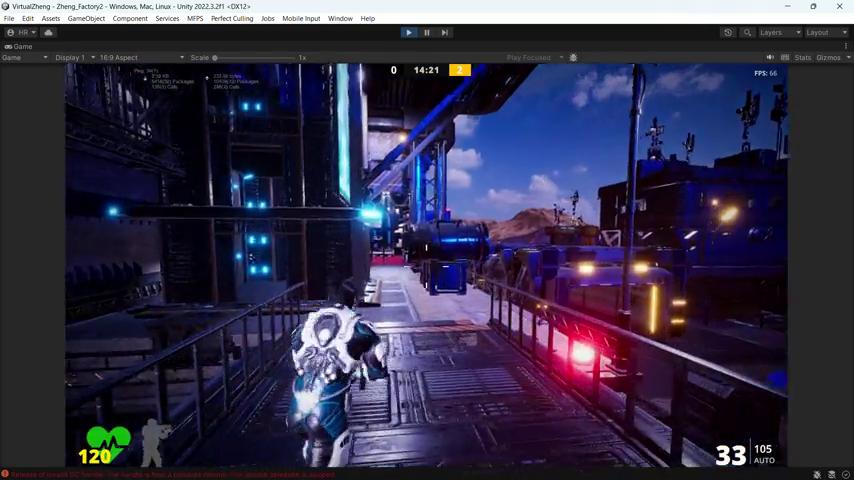Open the Window menu

(340, 19)
